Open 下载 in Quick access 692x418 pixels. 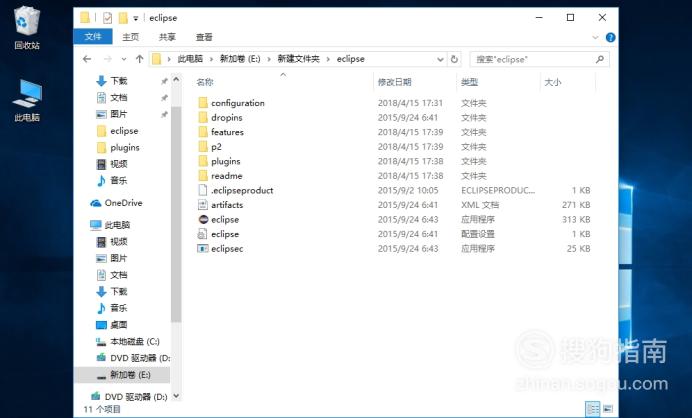pyautogui.click(x=118, y=81)
